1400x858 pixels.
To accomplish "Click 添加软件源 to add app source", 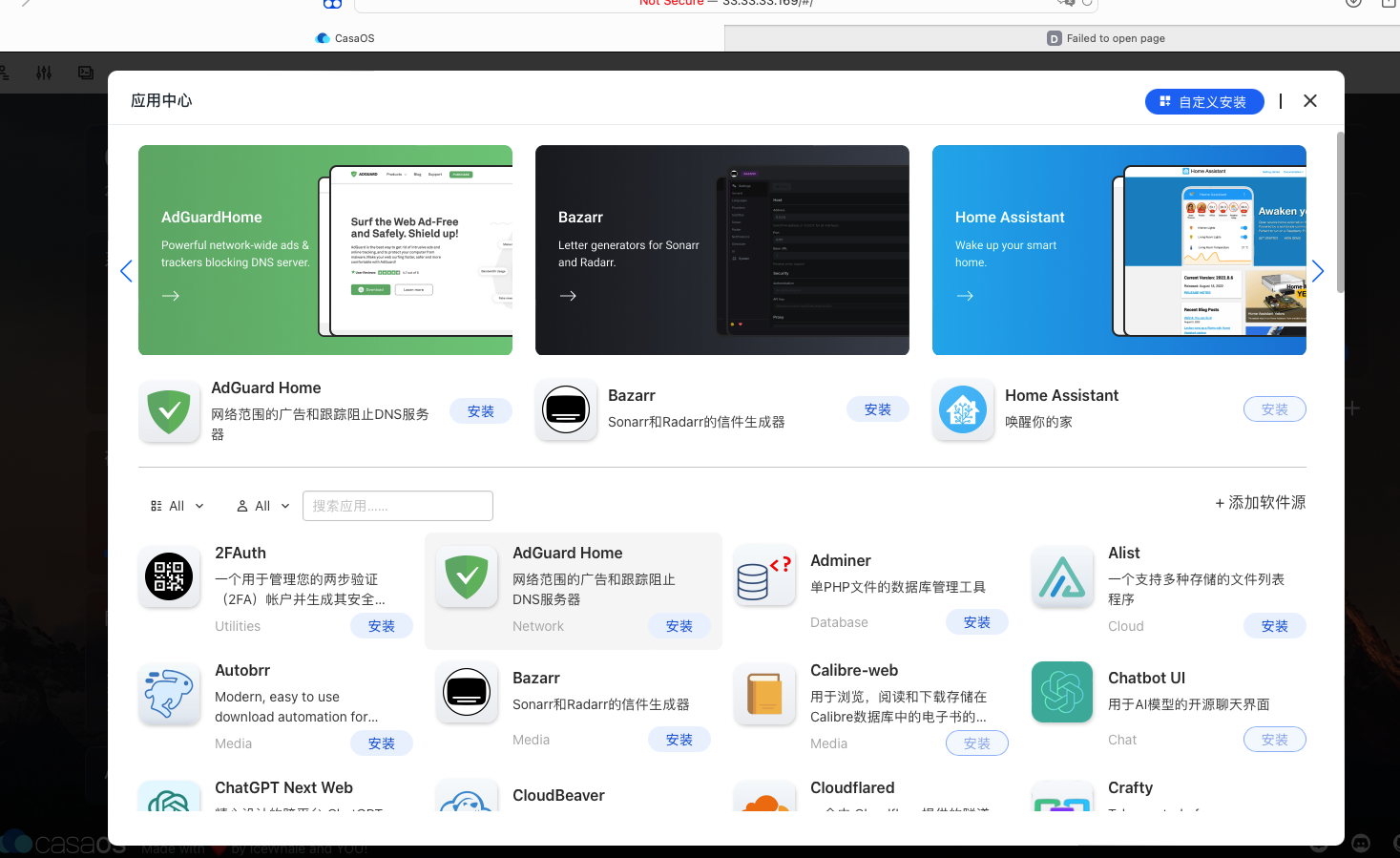I will pos(1260,503).
